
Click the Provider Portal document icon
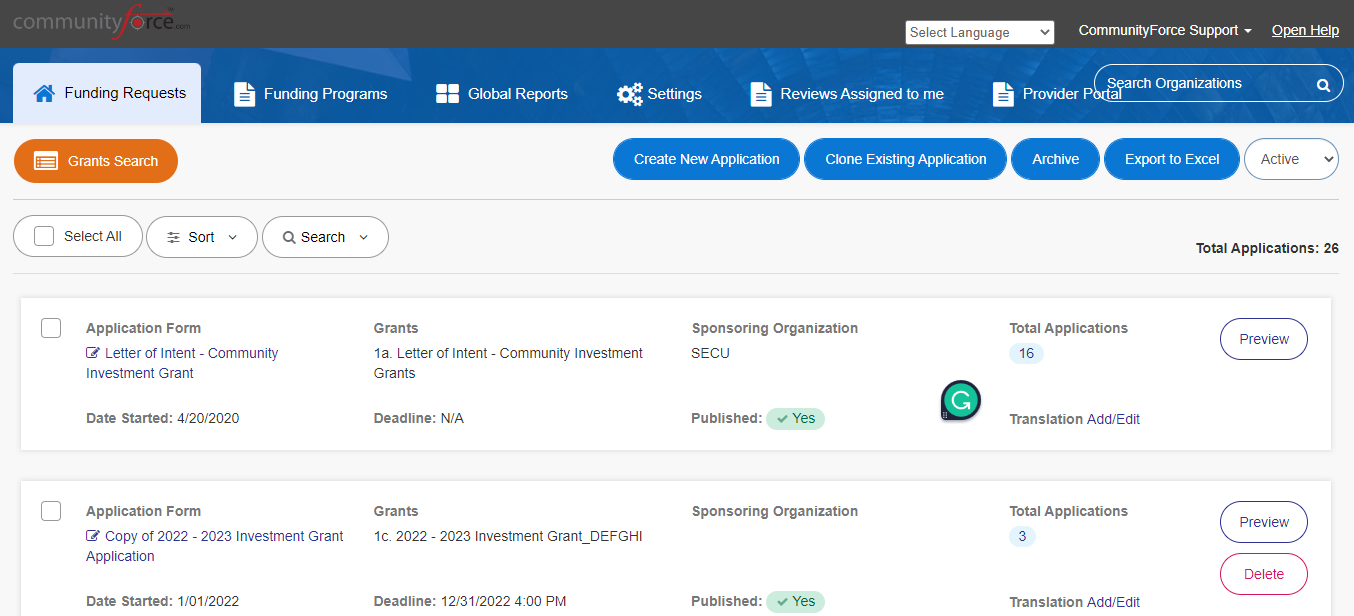(x=1003, y=94)
